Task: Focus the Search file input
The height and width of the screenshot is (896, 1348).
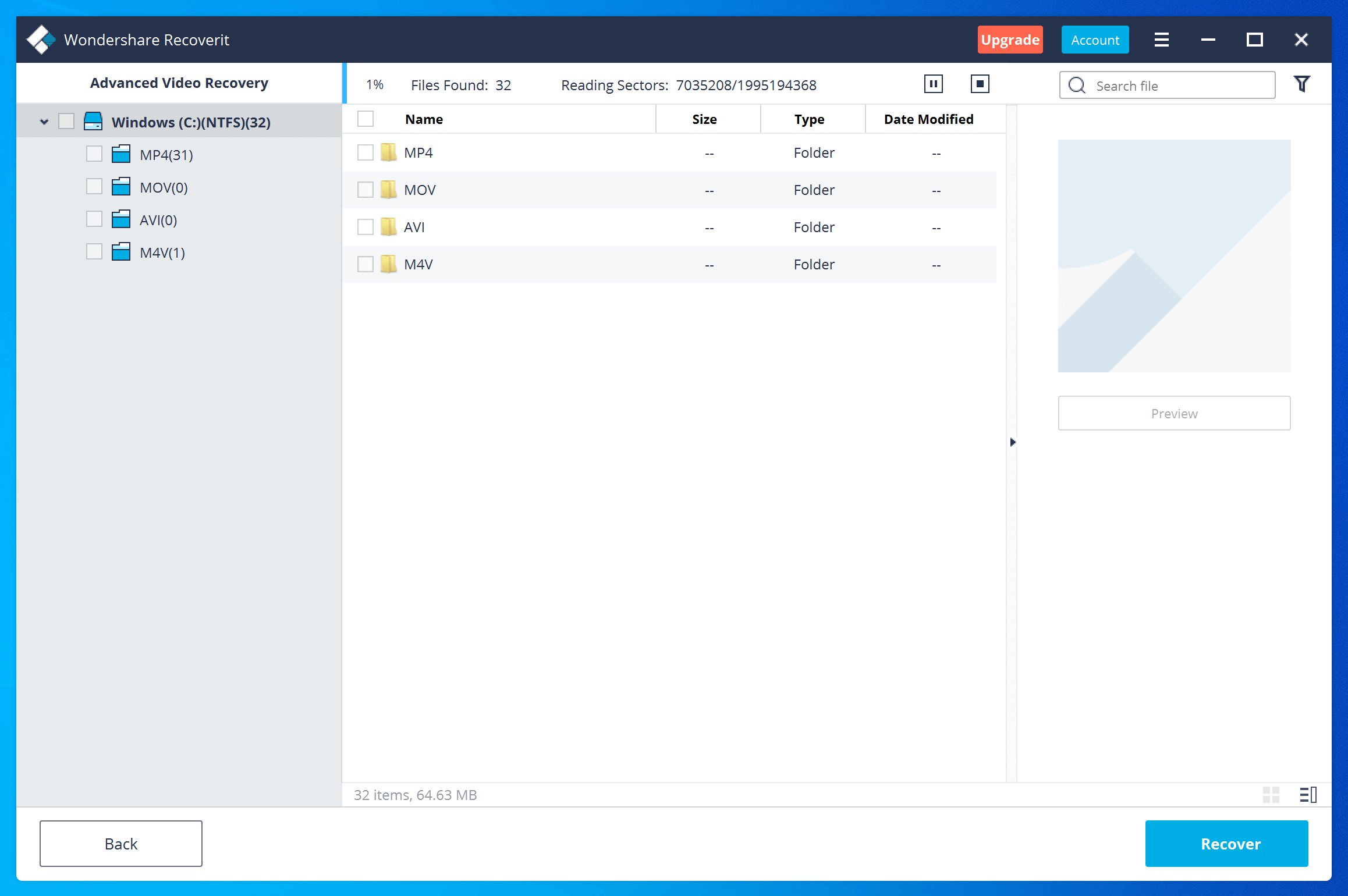Action: (x=1167, y=86)
